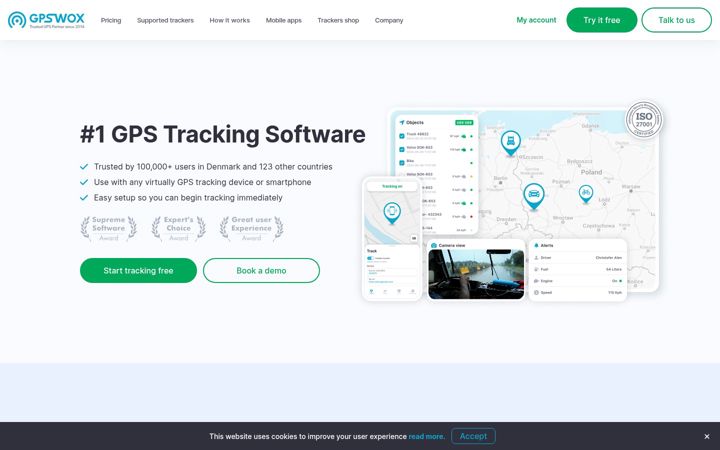Image resolution: width=720 pixels, height=450 pixels.
Task: Select the bicycle map pin
Action: tap(585, 193)
